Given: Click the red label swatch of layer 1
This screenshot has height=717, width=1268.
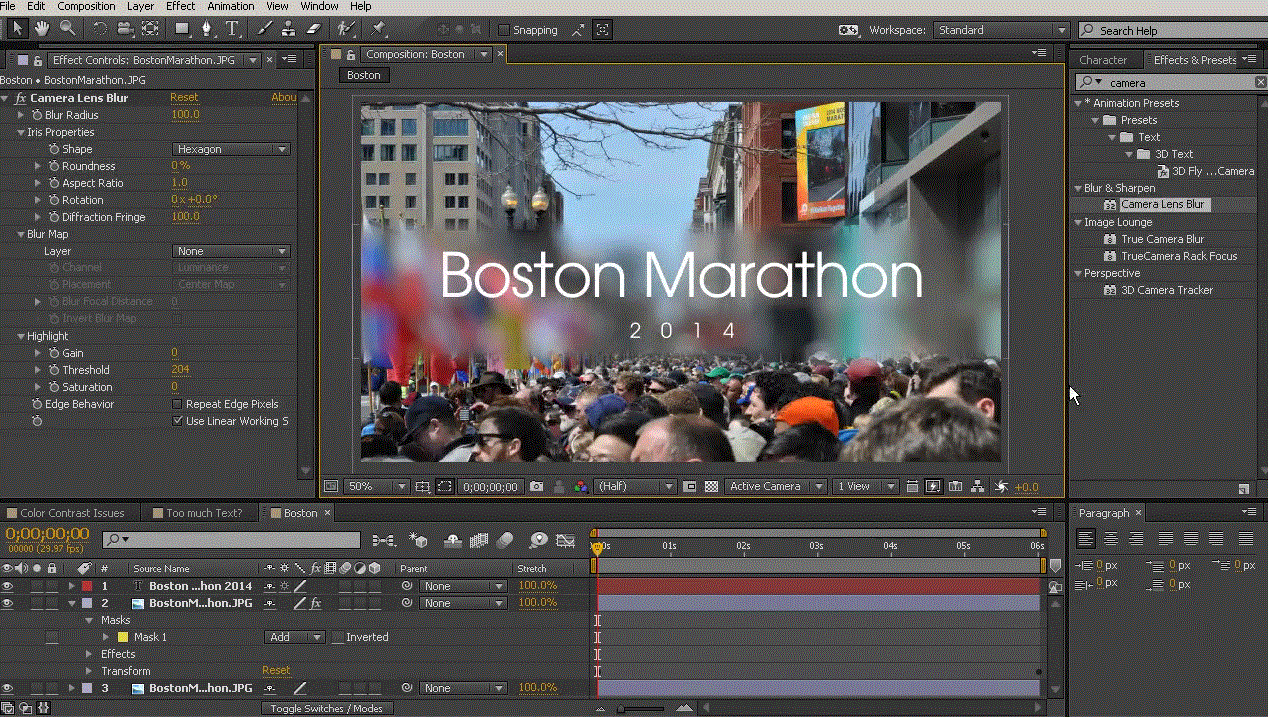Looking at the screenshot, I should 87,586.
